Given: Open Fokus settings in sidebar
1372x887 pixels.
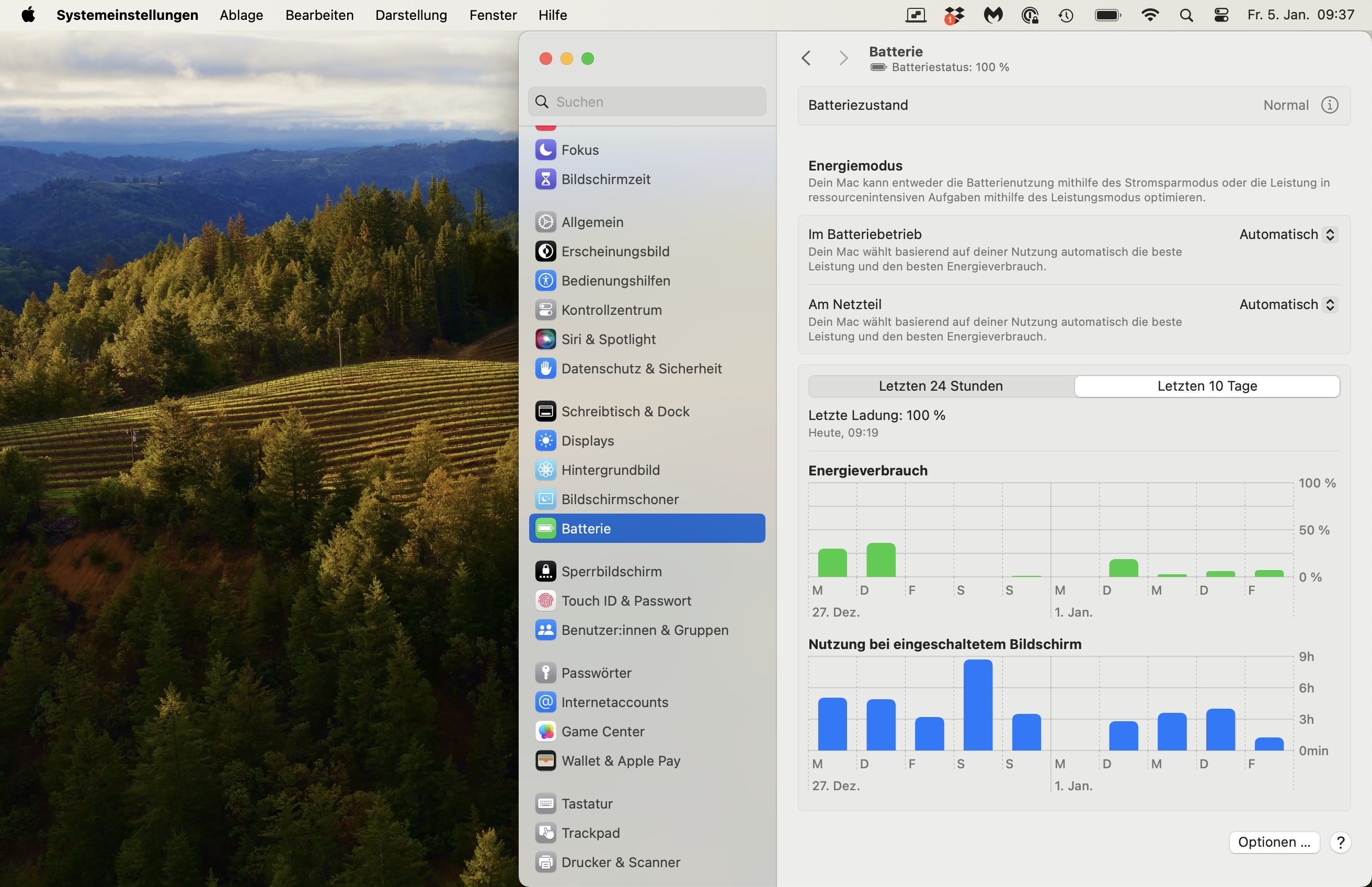Looking at the screenshot, I should point(580,150).
